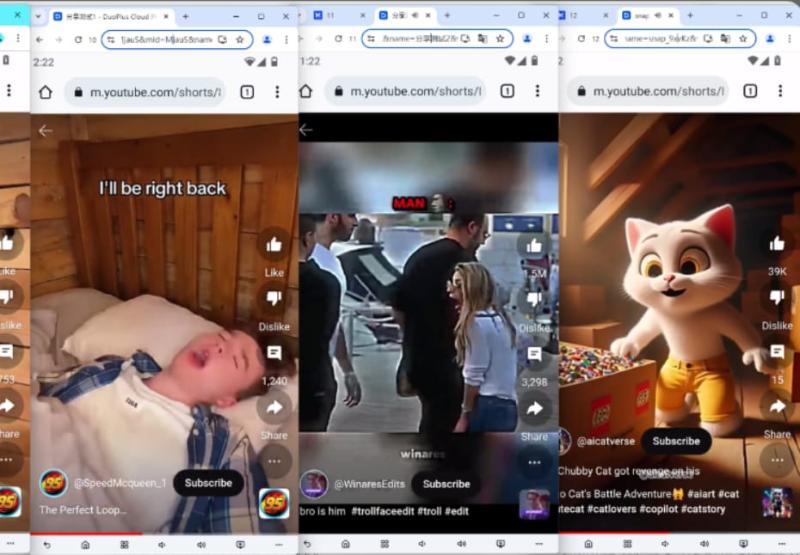Open comments on the chubby cat short
The image size is (800, 555).
point(777,351)
